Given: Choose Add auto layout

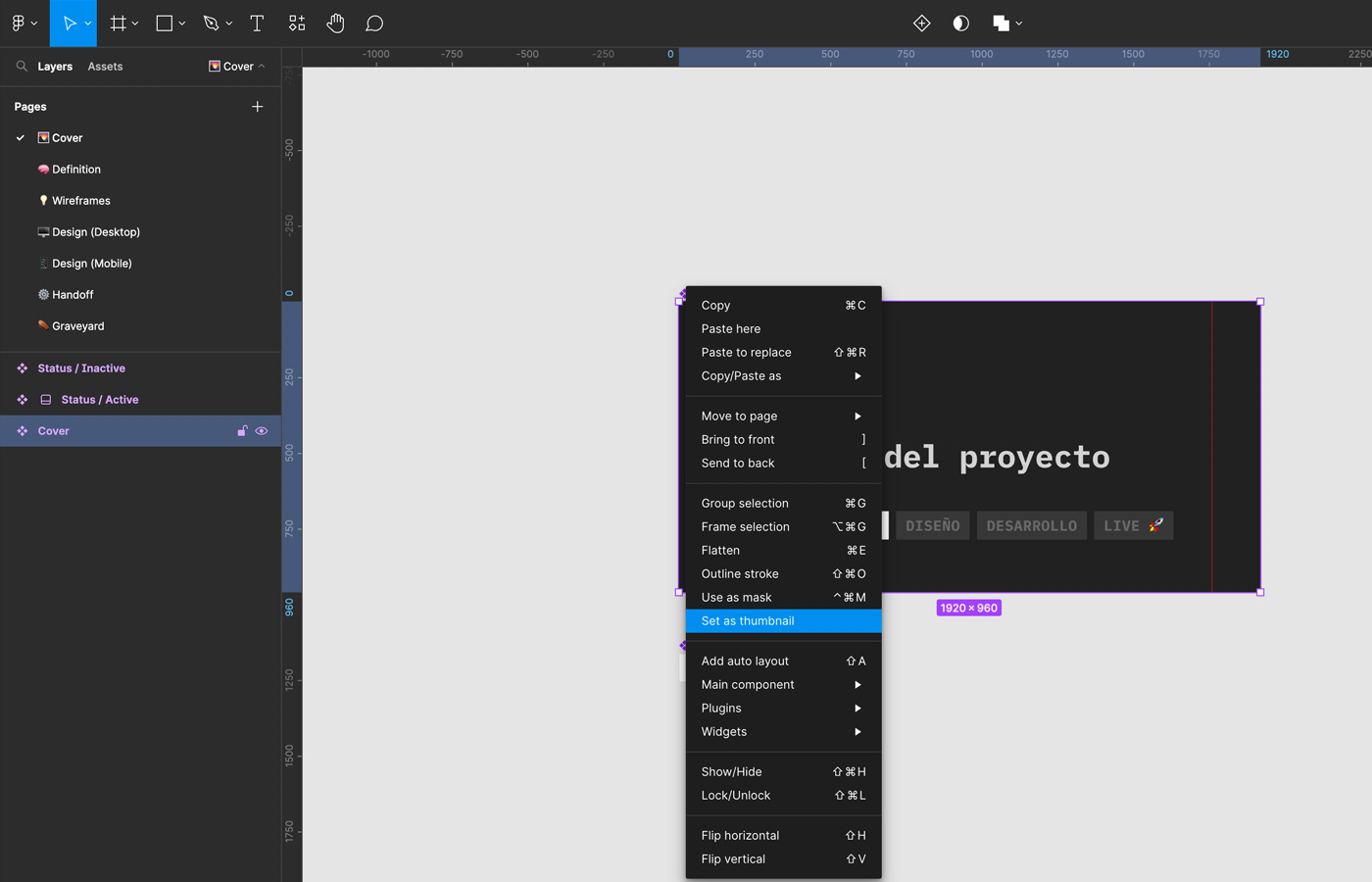Looking at the screenshot, I should coord(784,661).
